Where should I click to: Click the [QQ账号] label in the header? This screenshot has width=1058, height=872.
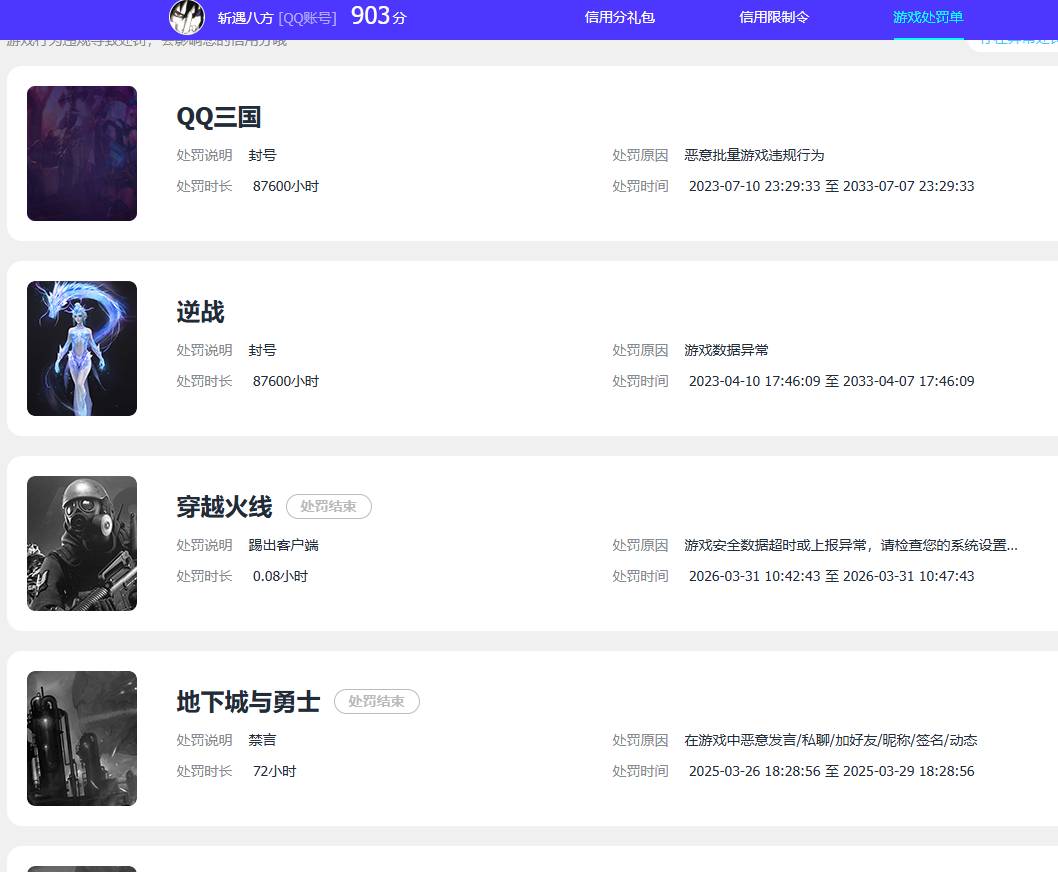point(307,18)
